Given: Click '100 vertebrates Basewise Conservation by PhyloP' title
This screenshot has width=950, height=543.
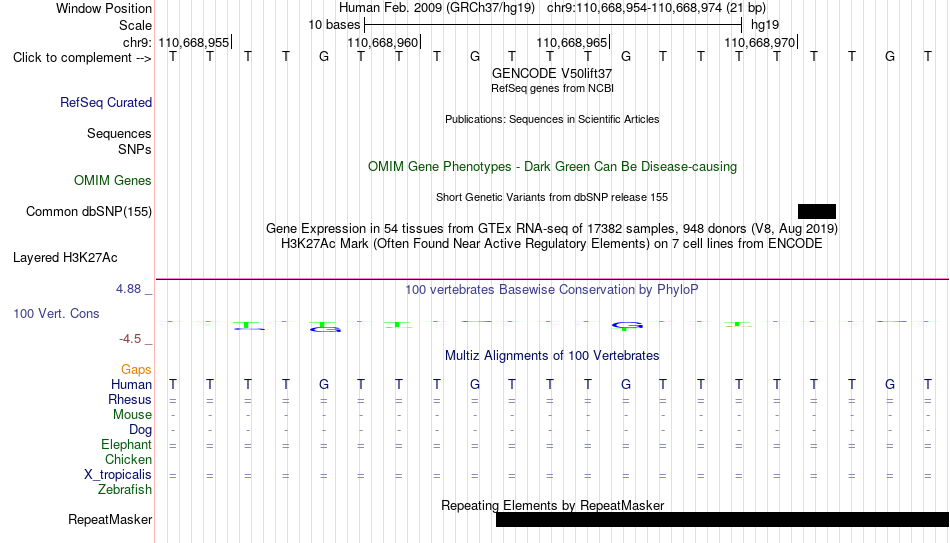Looking at the screenshot, I should click(x=552, y=290).
